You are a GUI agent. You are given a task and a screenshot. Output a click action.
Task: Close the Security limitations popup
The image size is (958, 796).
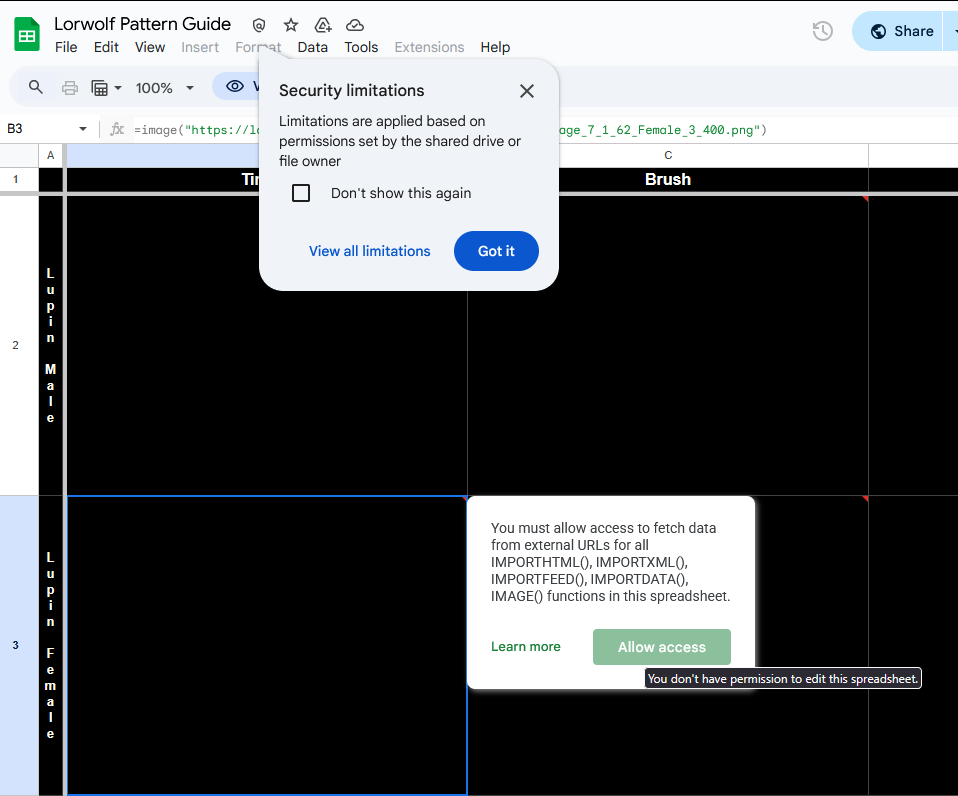[x=527, y=91]
